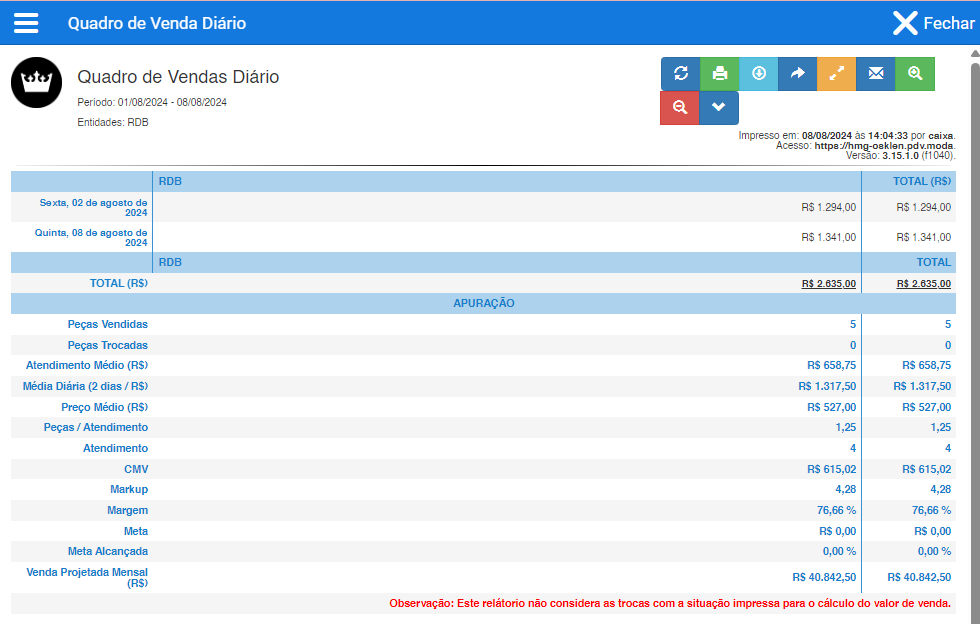
Task: Zoom out with the red magnifier
Action: point(680,108)
